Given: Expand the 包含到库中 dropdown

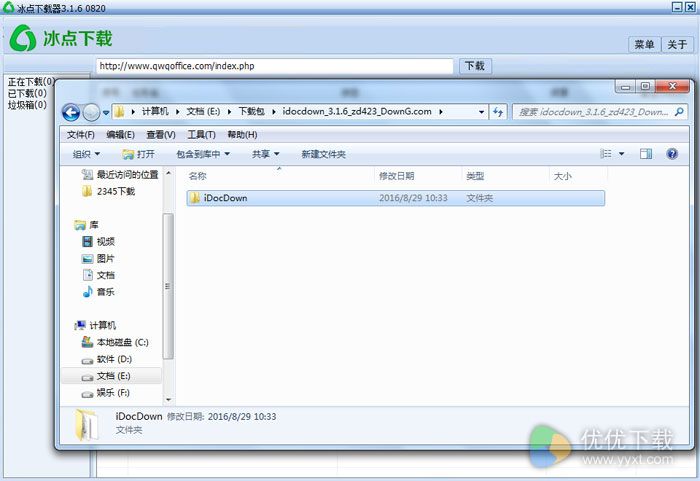Looking at the screenshot, I should click(x=203, y=154).
